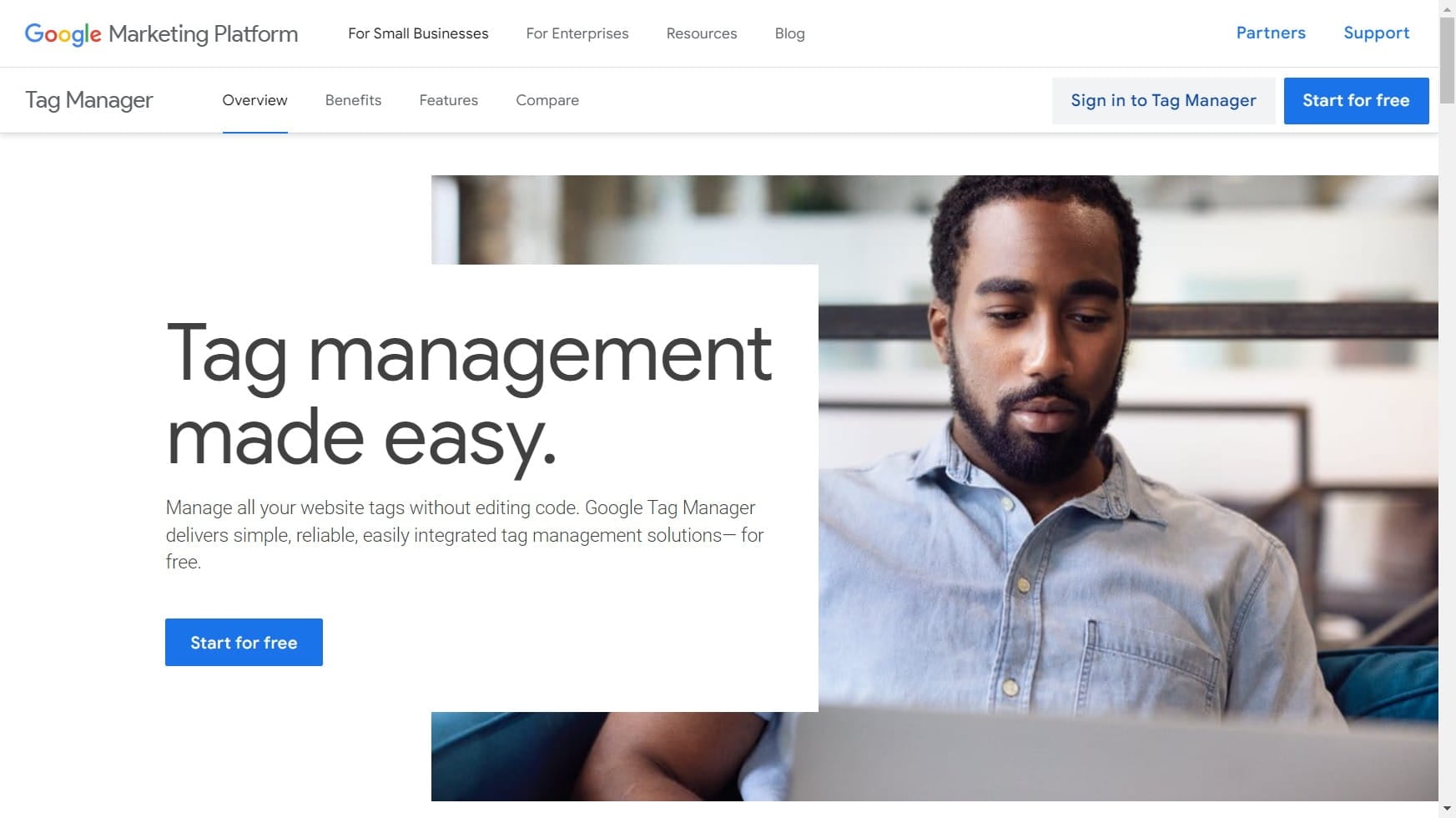Select the Overview tab
The image size is (1456, 818).
tap(254, 100)
